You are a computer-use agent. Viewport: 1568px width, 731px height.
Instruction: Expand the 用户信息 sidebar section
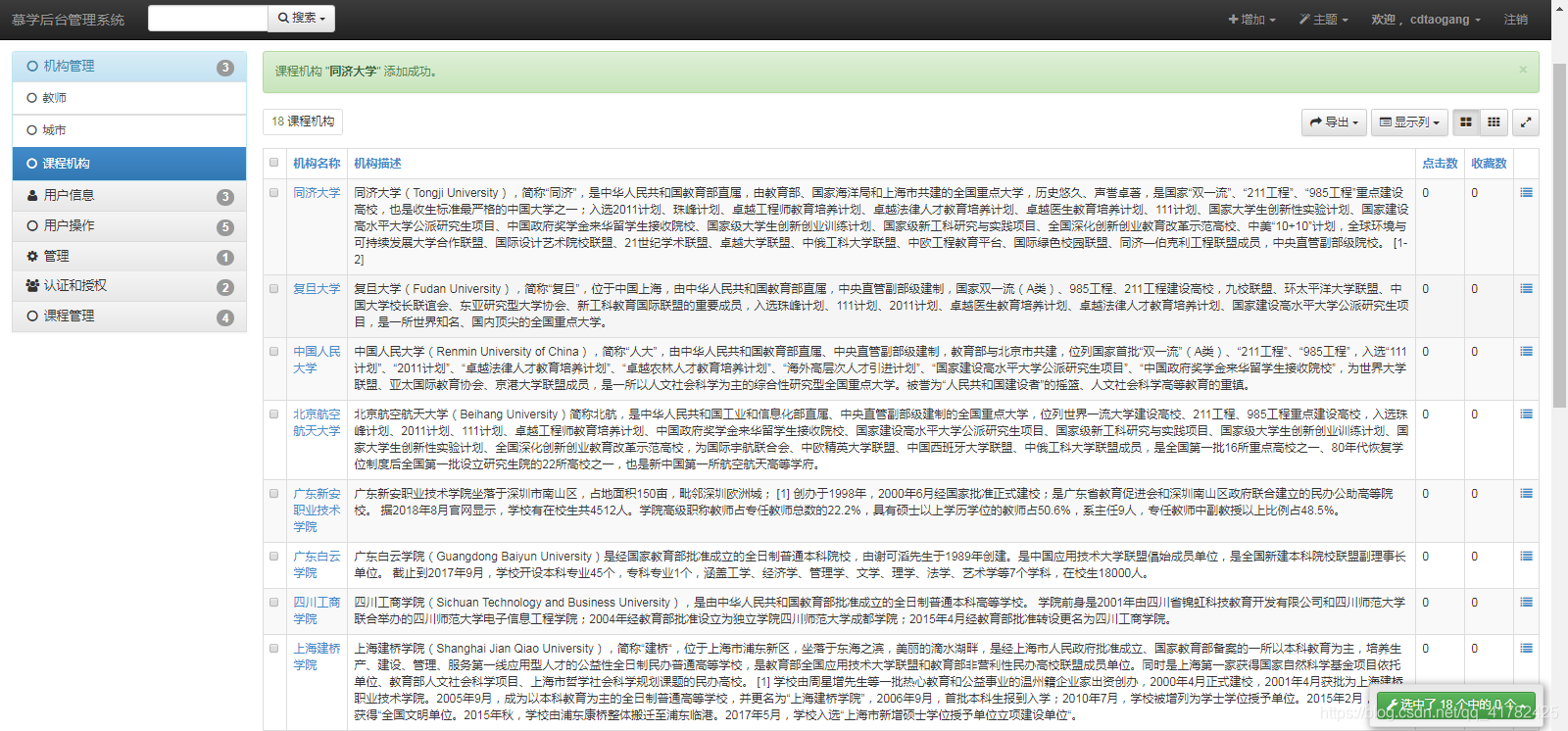pos(129,196)
